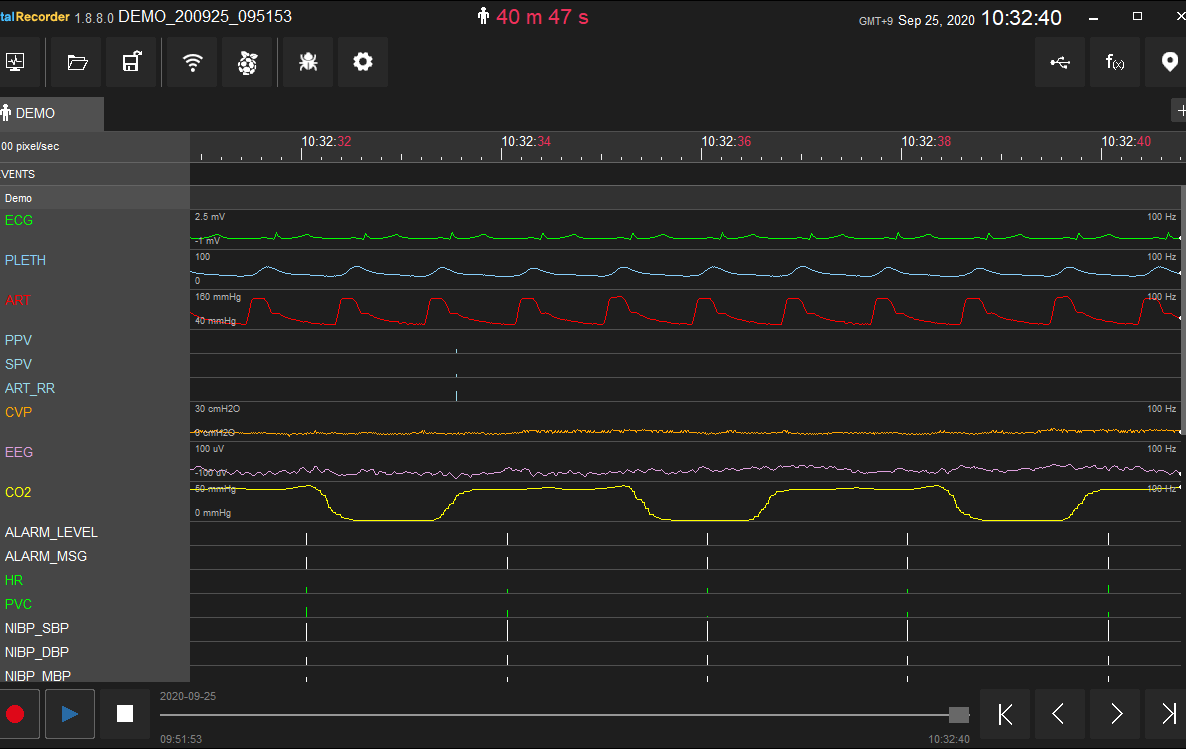Select the PVC track label
The width and height of the screenshot is (1186, 749).
(18, 604)
